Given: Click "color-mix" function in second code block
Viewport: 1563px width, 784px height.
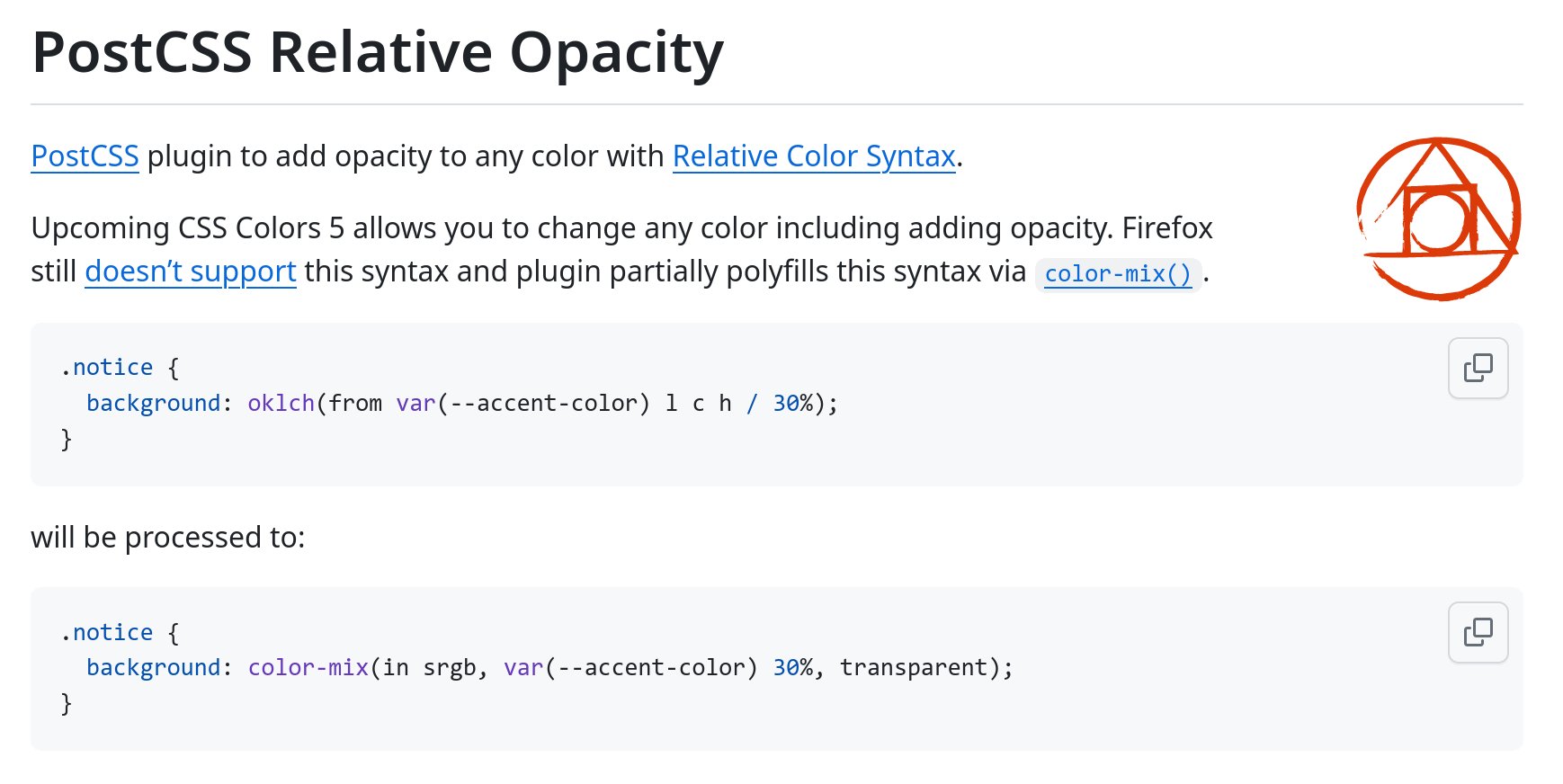Looking at the screenshot, I should pyautogui.click(x=308, y=668).
